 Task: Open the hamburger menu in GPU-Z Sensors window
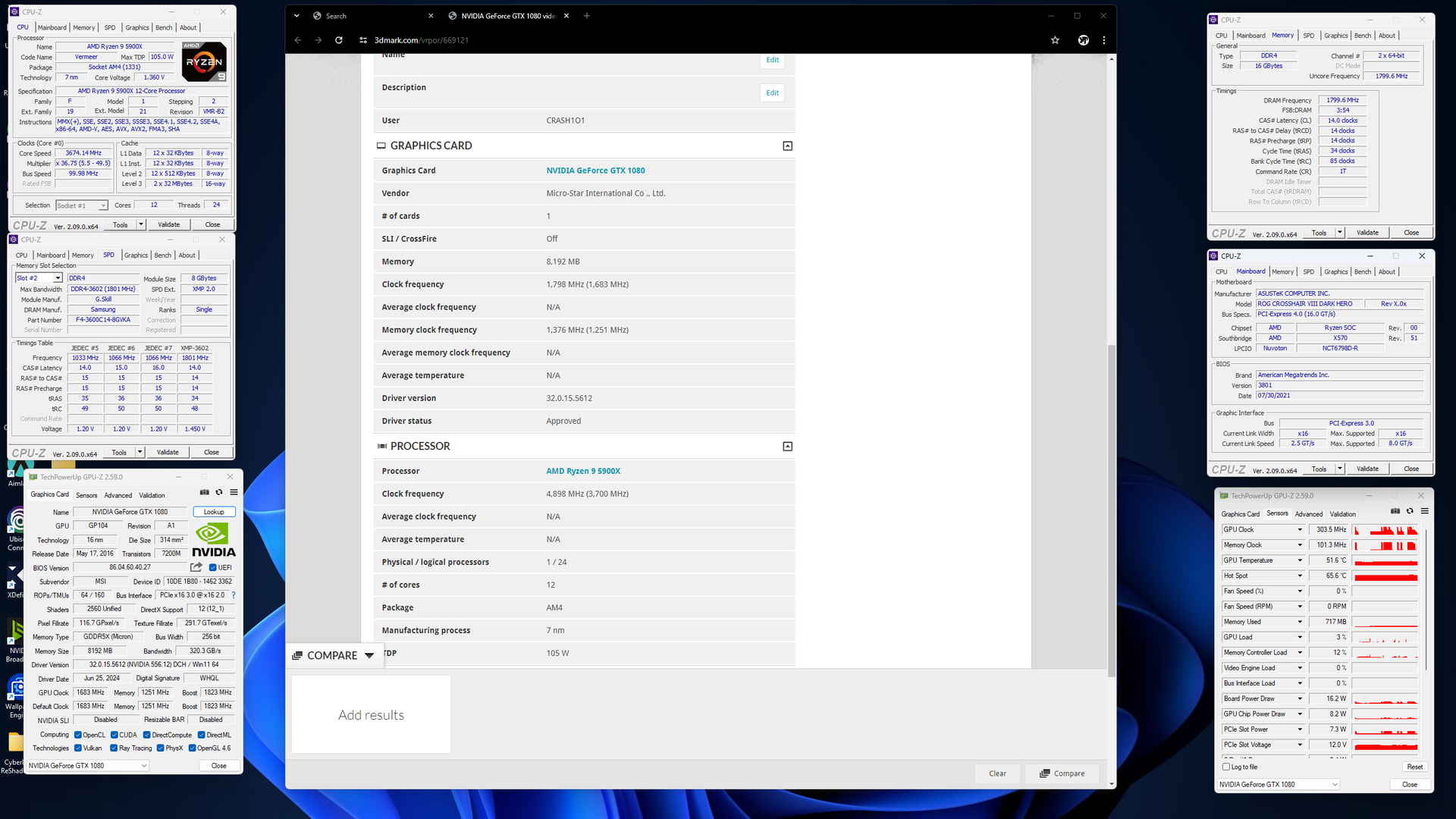click(x=1424, y=511)
